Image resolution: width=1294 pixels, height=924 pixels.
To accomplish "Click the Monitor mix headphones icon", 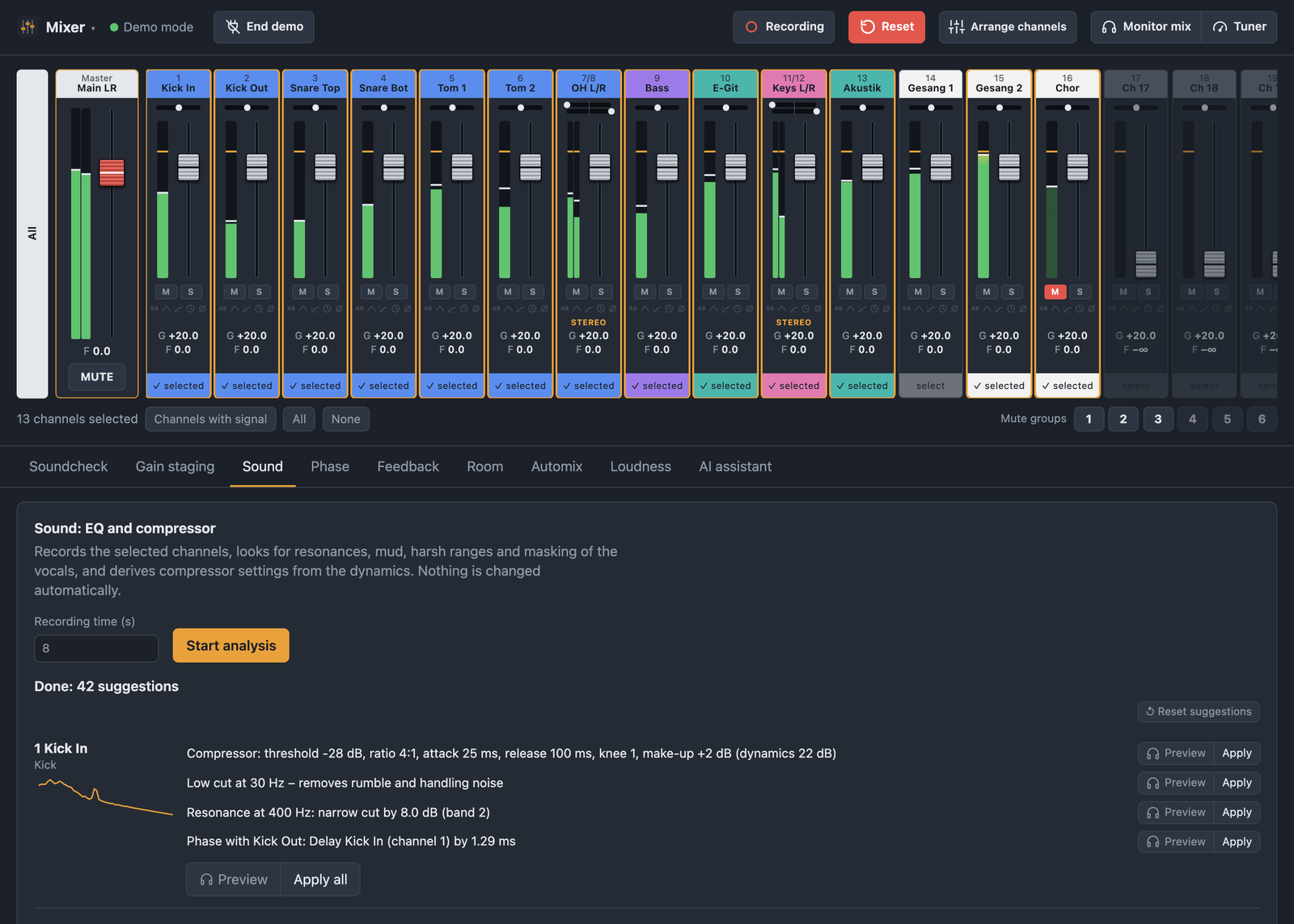I will 1109,27.
